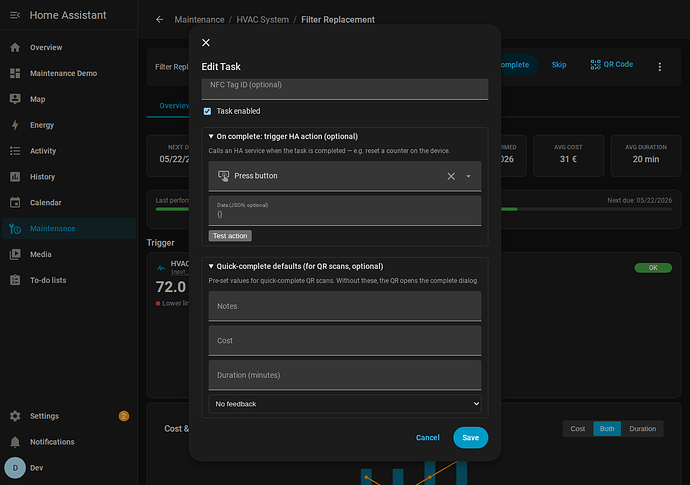Click the Next due 05/22/2026 text
This screenshot has height=485, width=690.
[639, 200]
